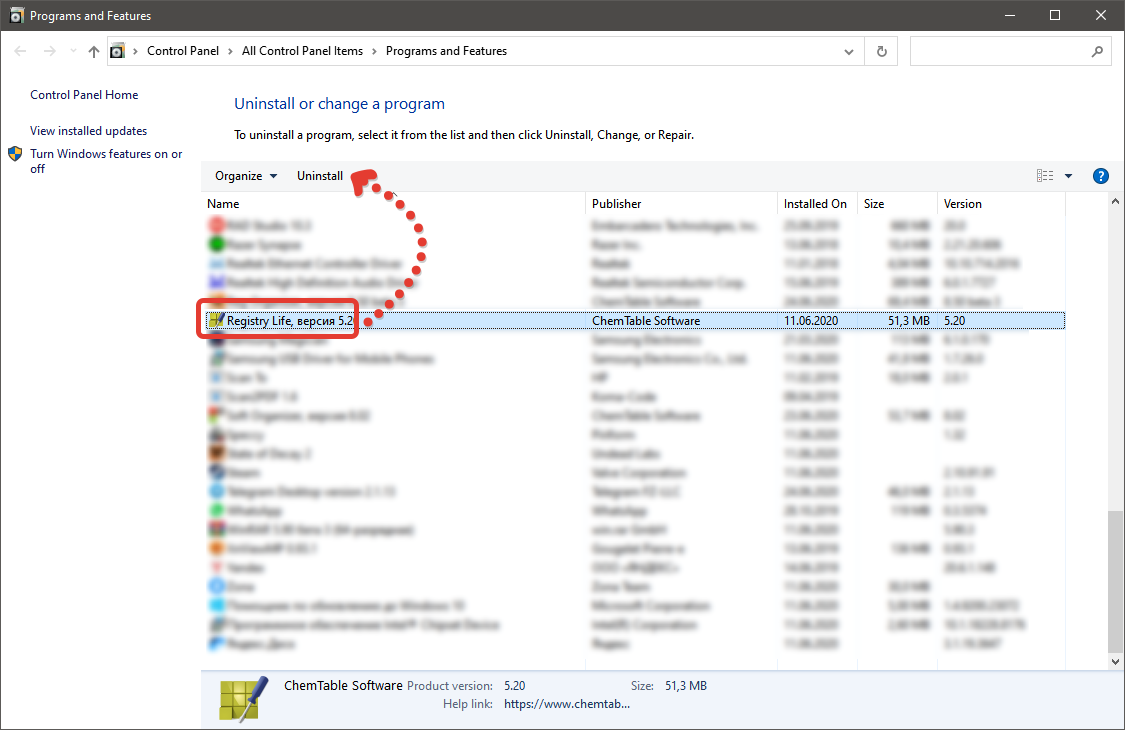Expand the address bar dropdown chevron
The image size is (1125, 730).
[848, 50]
